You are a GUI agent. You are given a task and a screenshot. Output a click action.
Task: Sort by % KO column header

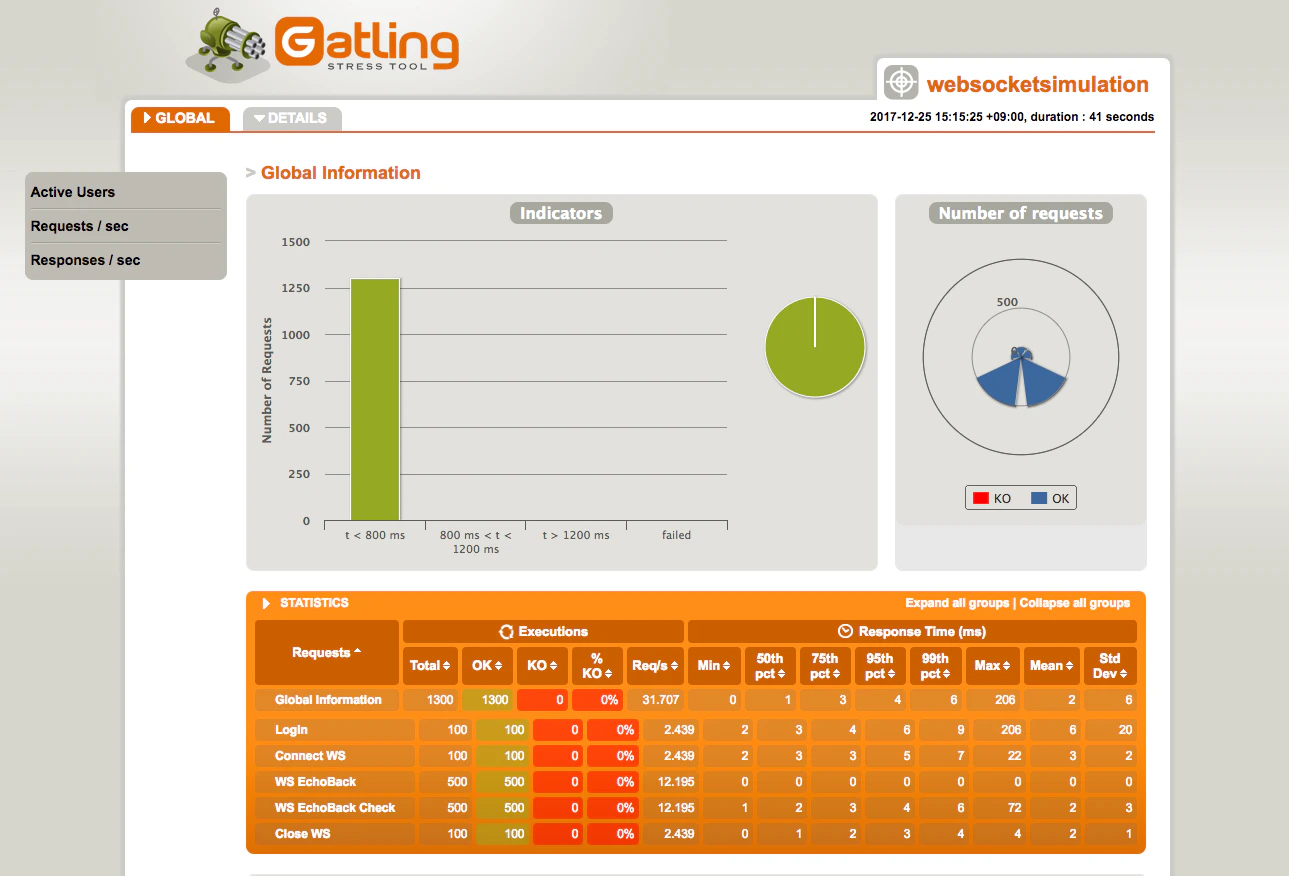click(x=597, y=666)
